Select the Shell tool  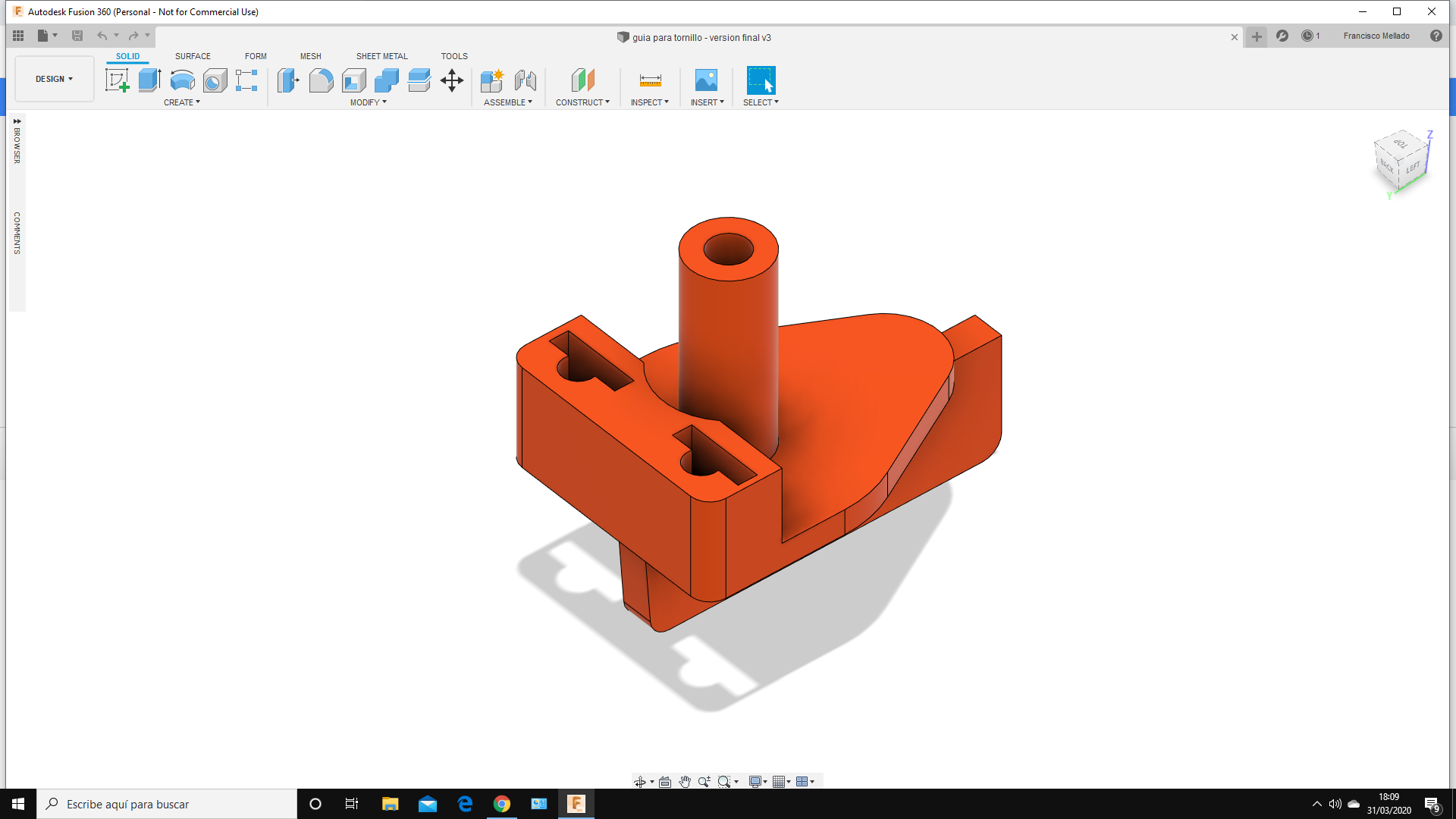[353, 80]
